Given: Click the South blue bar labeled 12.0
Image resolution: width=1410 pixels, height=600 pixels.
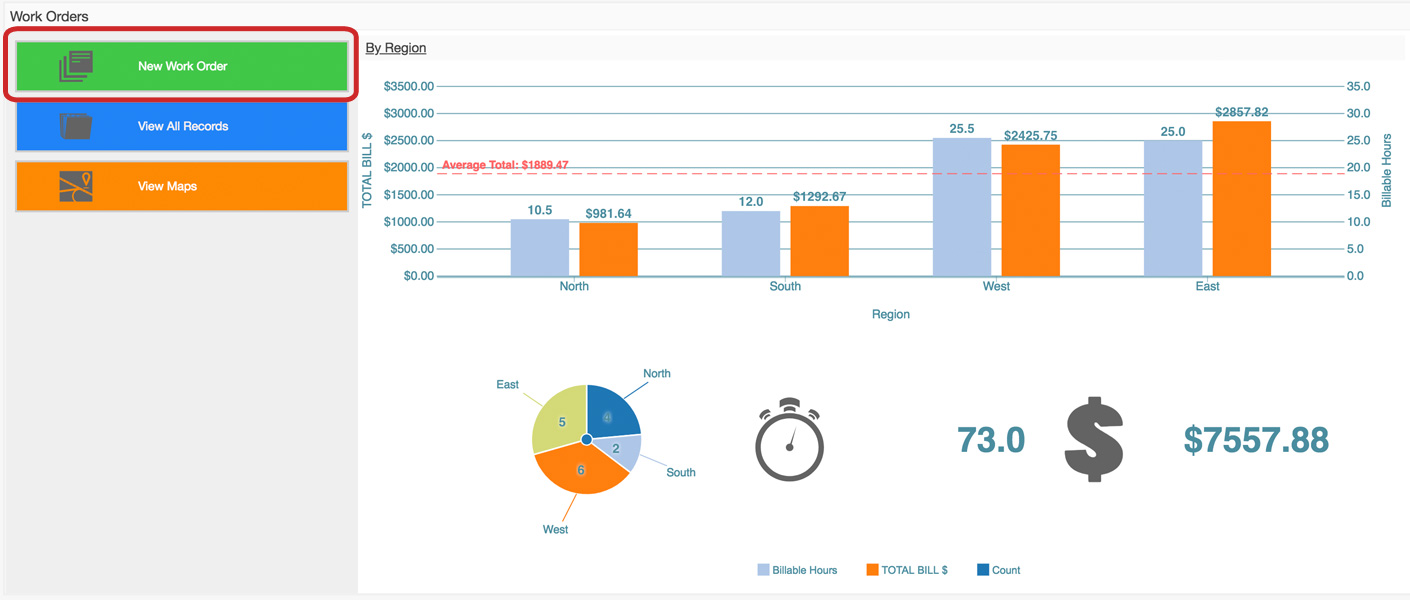Looking at the screenshot, I should 751,243.
